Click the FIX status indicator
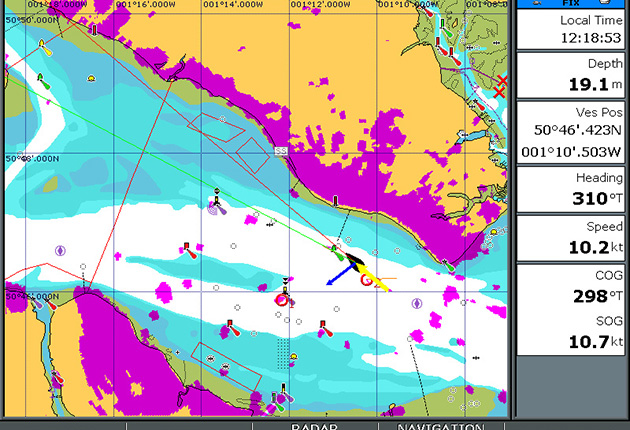The height and width of the screenshot is (430, 630). click(571, 4)
